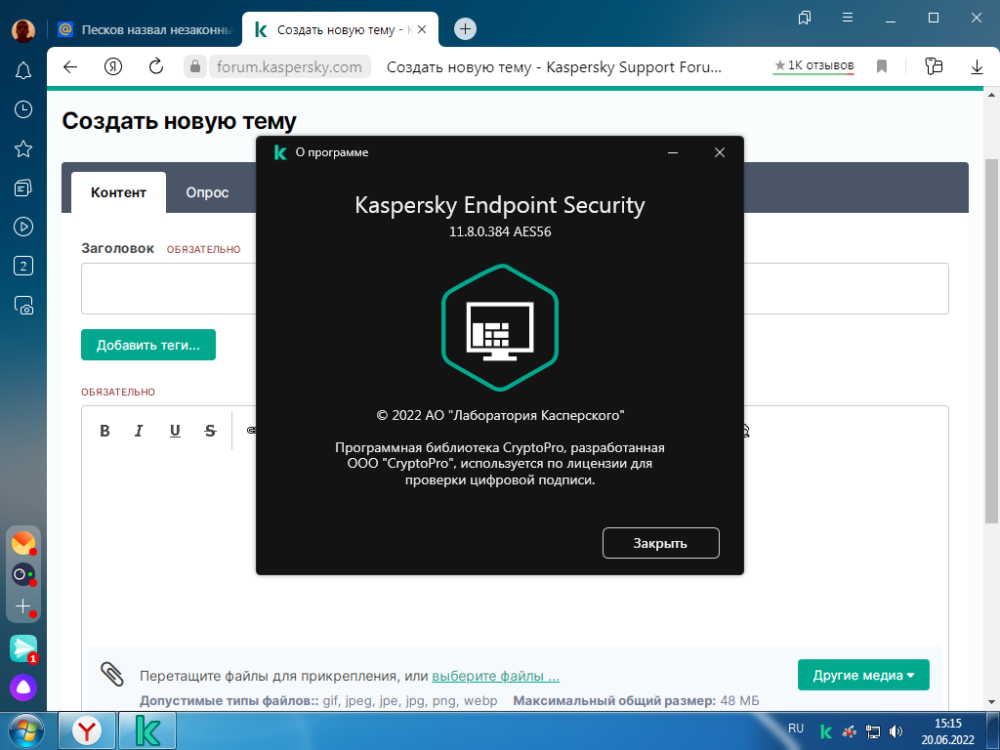Viewport: 1000px width, 750px height.
Task: Open the new tab plus button
Action: [465, 29]
